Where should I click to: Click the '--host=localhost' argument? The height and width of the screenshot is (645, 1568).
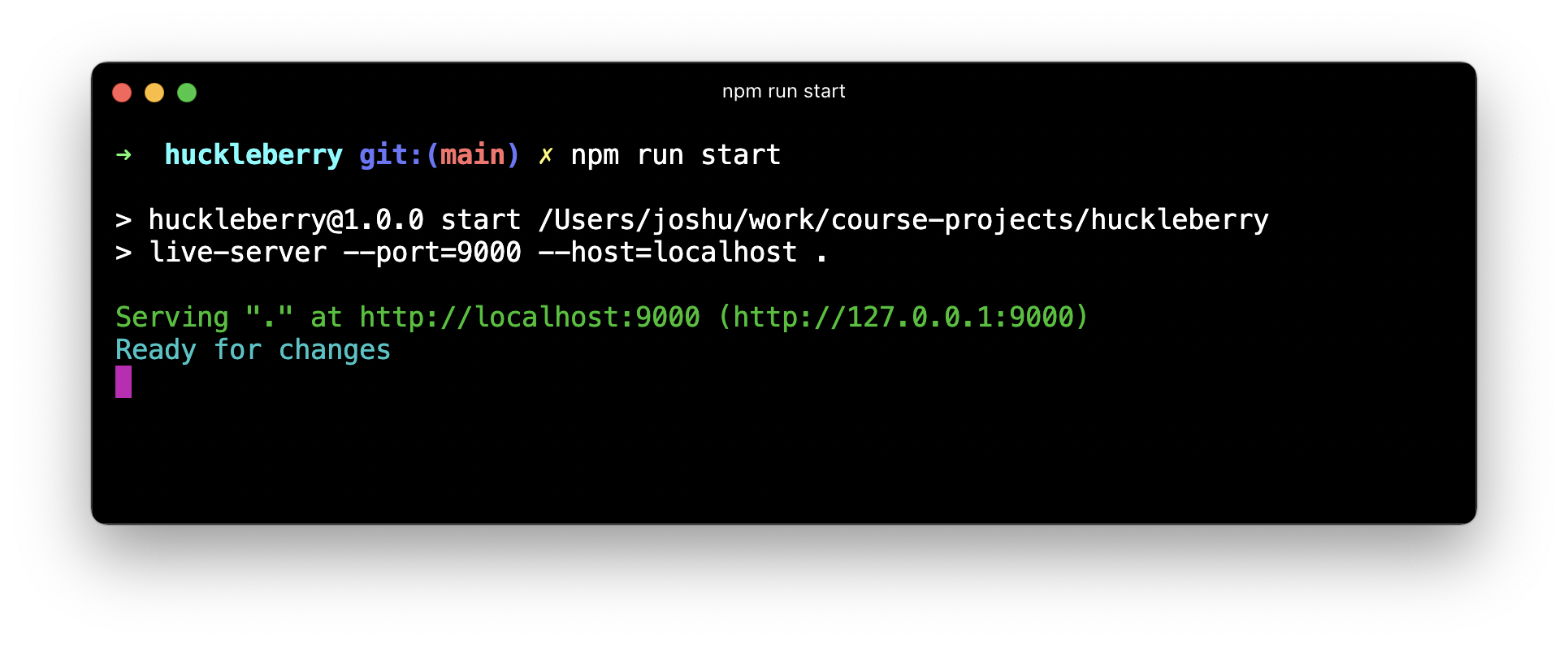(668, 252)
